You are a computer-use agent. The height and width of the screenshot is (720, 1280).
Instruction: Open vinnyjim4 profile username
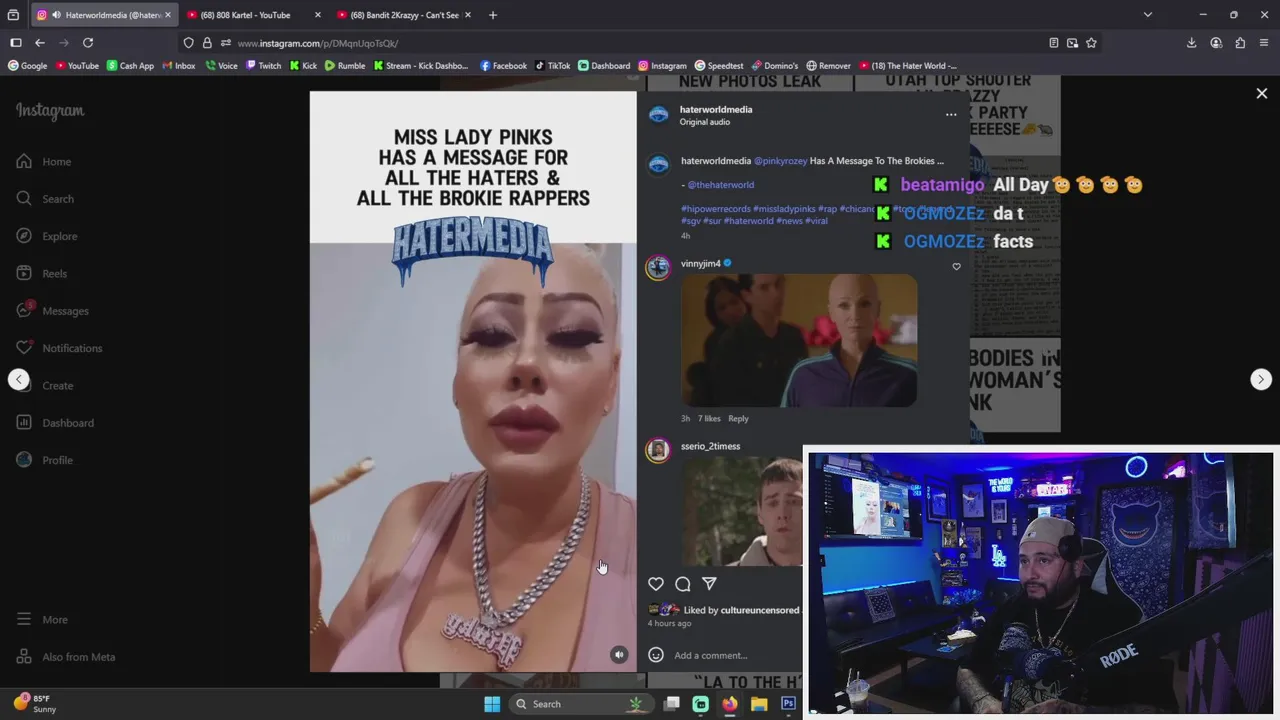[700, 264]
